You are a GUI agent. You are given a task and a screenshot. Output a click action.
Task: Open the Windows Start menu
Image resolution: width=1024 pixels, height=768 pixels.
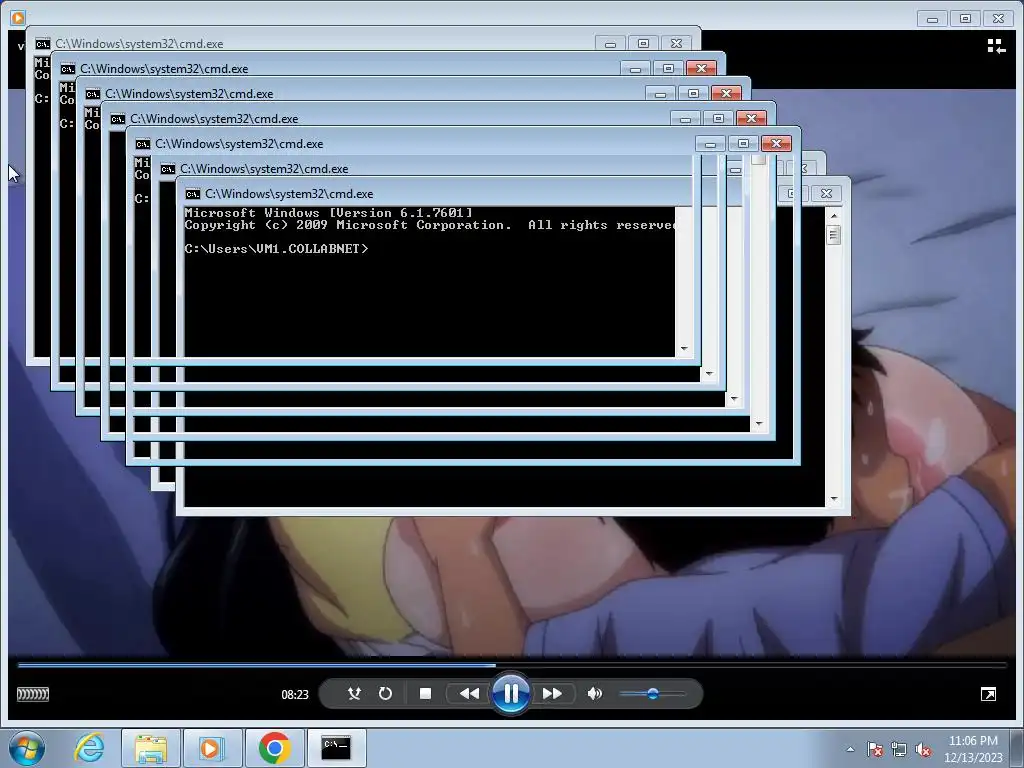pos(27,748)
